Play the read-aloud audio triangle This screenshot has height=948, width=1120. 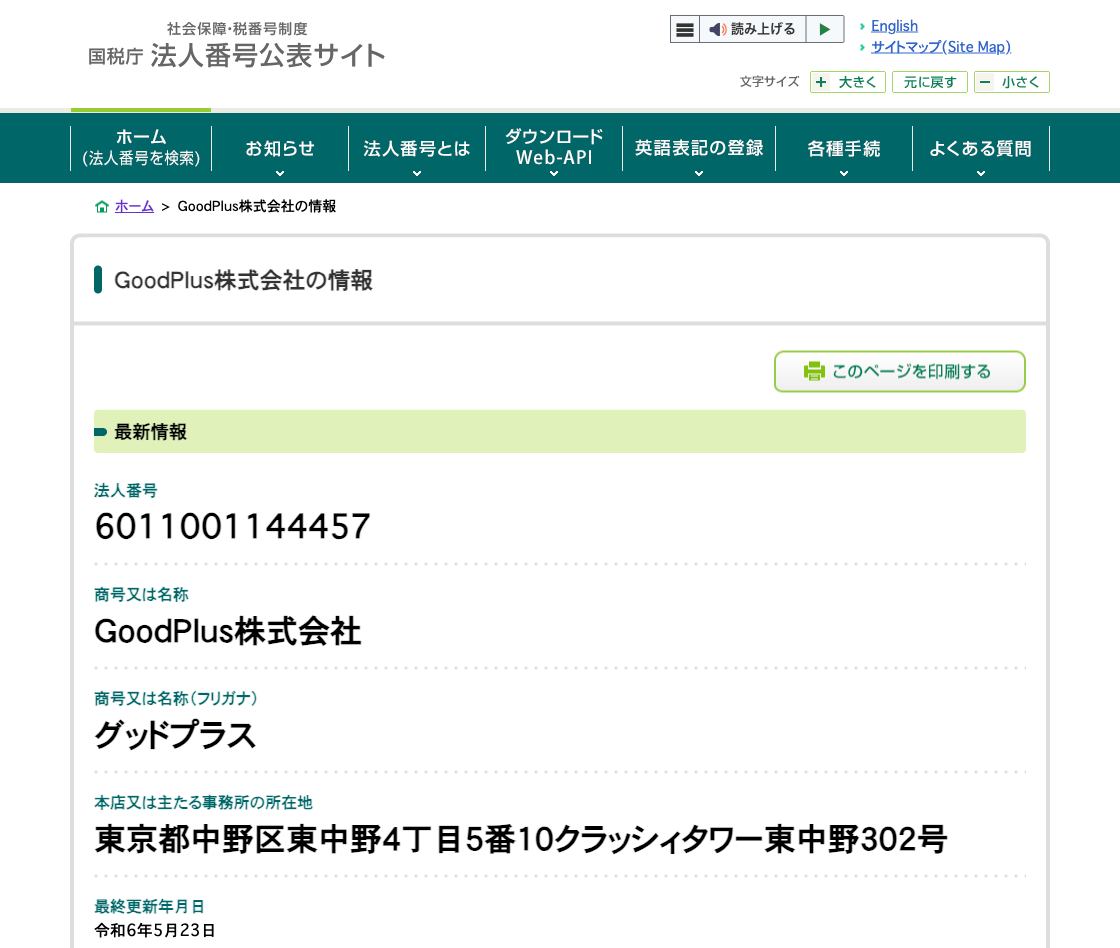[825, 29]
